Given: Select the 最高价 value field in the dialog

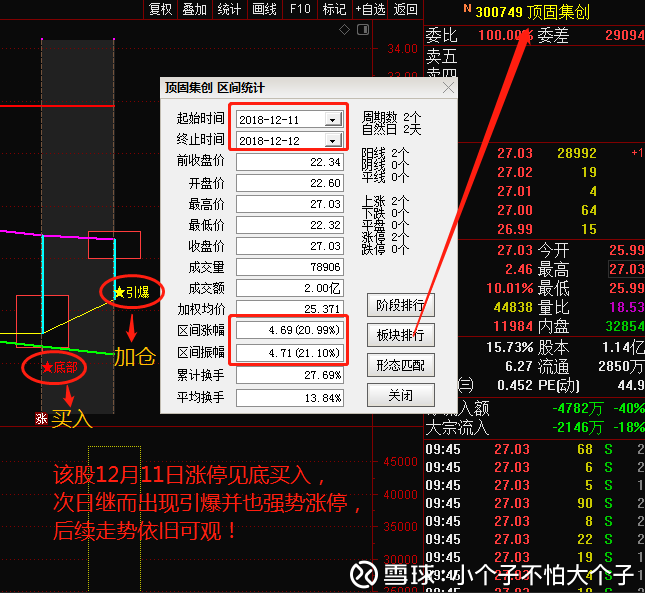Looking at the screenshot, I should pyautogui.click(x=290, y=204).
